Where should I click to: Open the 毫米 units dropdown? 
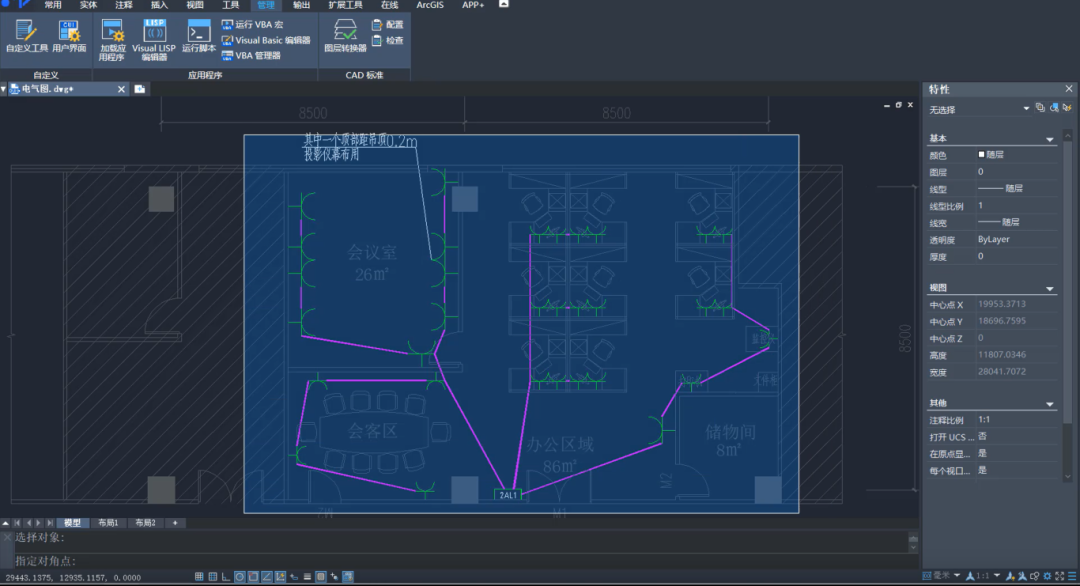957,576
